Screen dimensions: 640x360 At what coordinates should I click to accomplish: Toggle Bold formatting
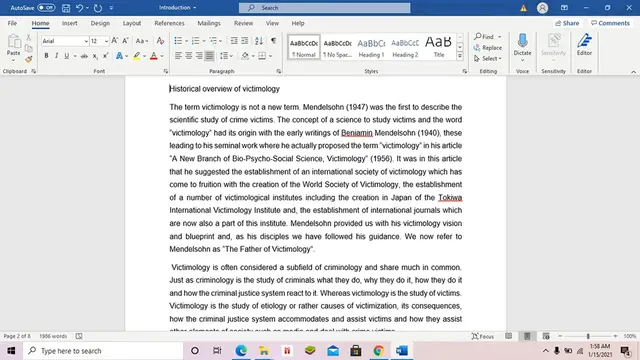pyautogui.click(x=47, y=56)
